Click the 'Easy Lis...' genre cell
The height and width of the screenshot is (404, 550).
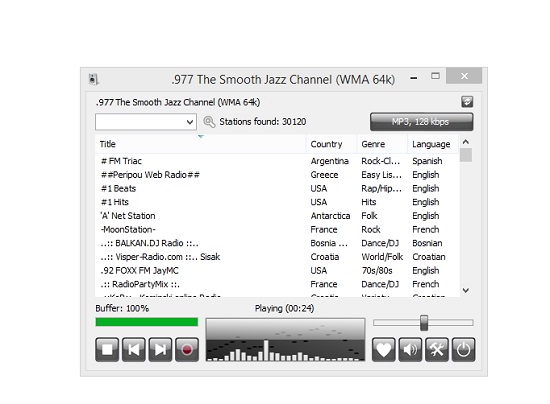pyautogui.click(x=381, y=175)
